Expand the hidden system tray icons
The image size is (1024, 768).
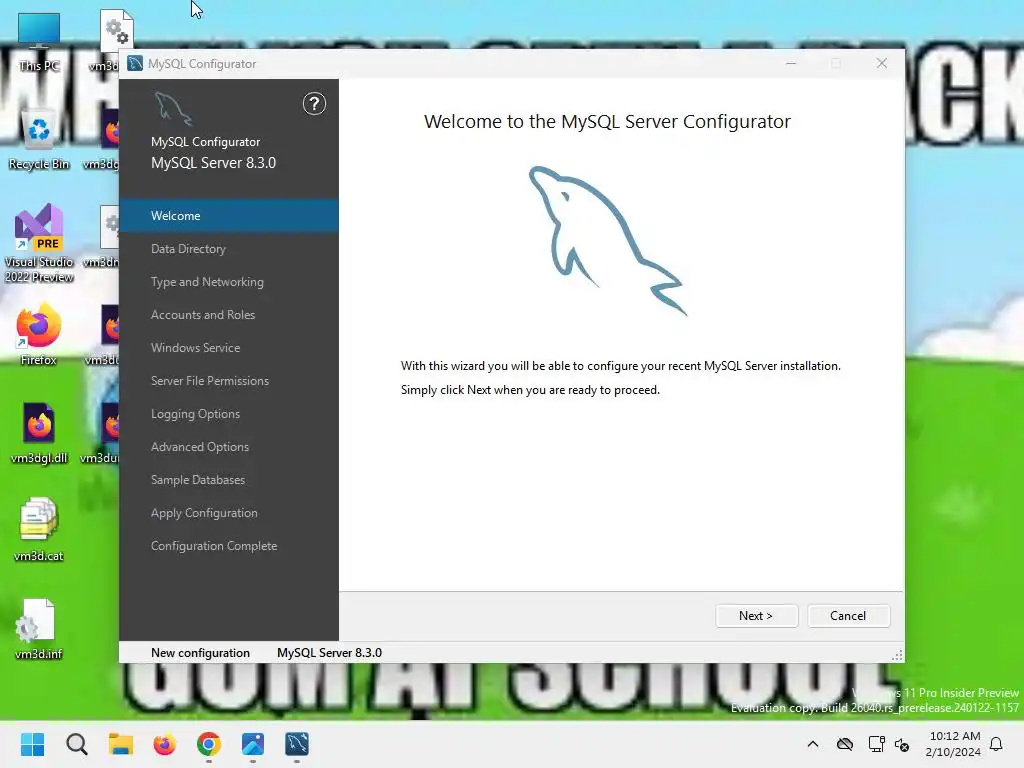[813, 744]
